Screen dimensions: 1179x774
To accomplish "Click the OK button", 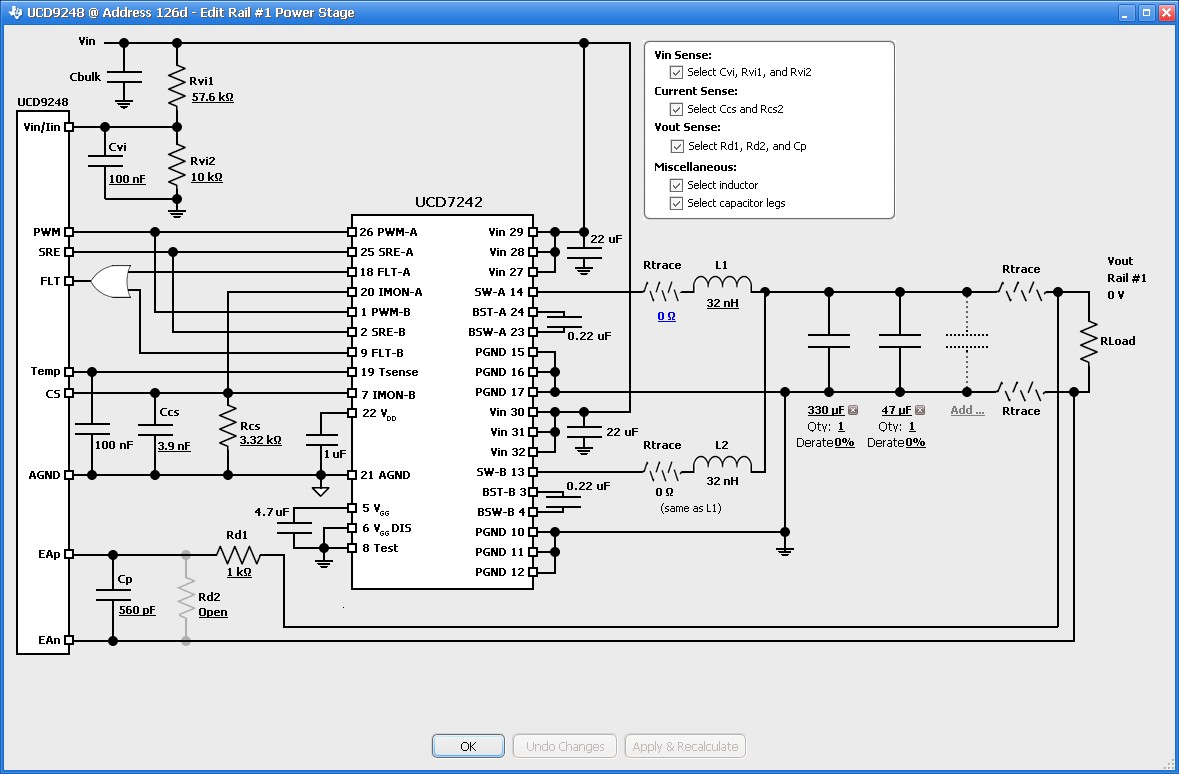I will (x=468, y=746).
